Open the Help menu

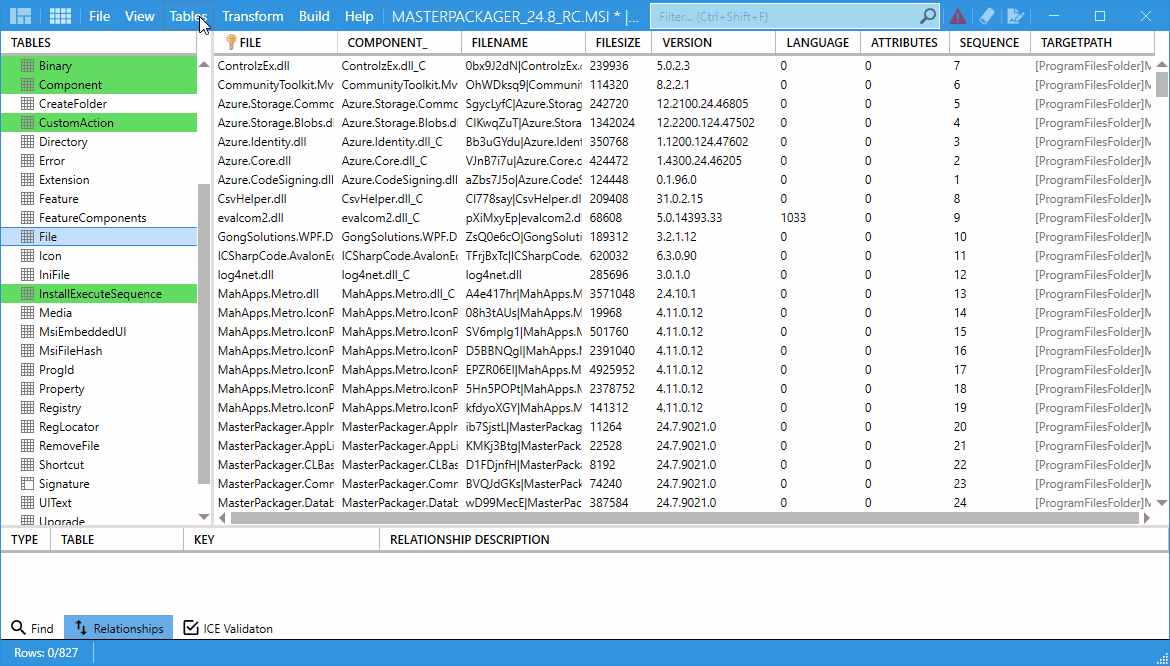(x=359, y=16)
